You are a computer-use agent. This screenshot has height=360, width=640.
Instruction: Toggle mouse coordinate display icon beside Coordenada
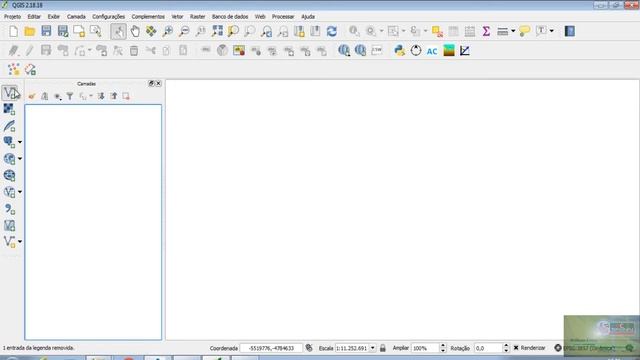click(309, 348)
